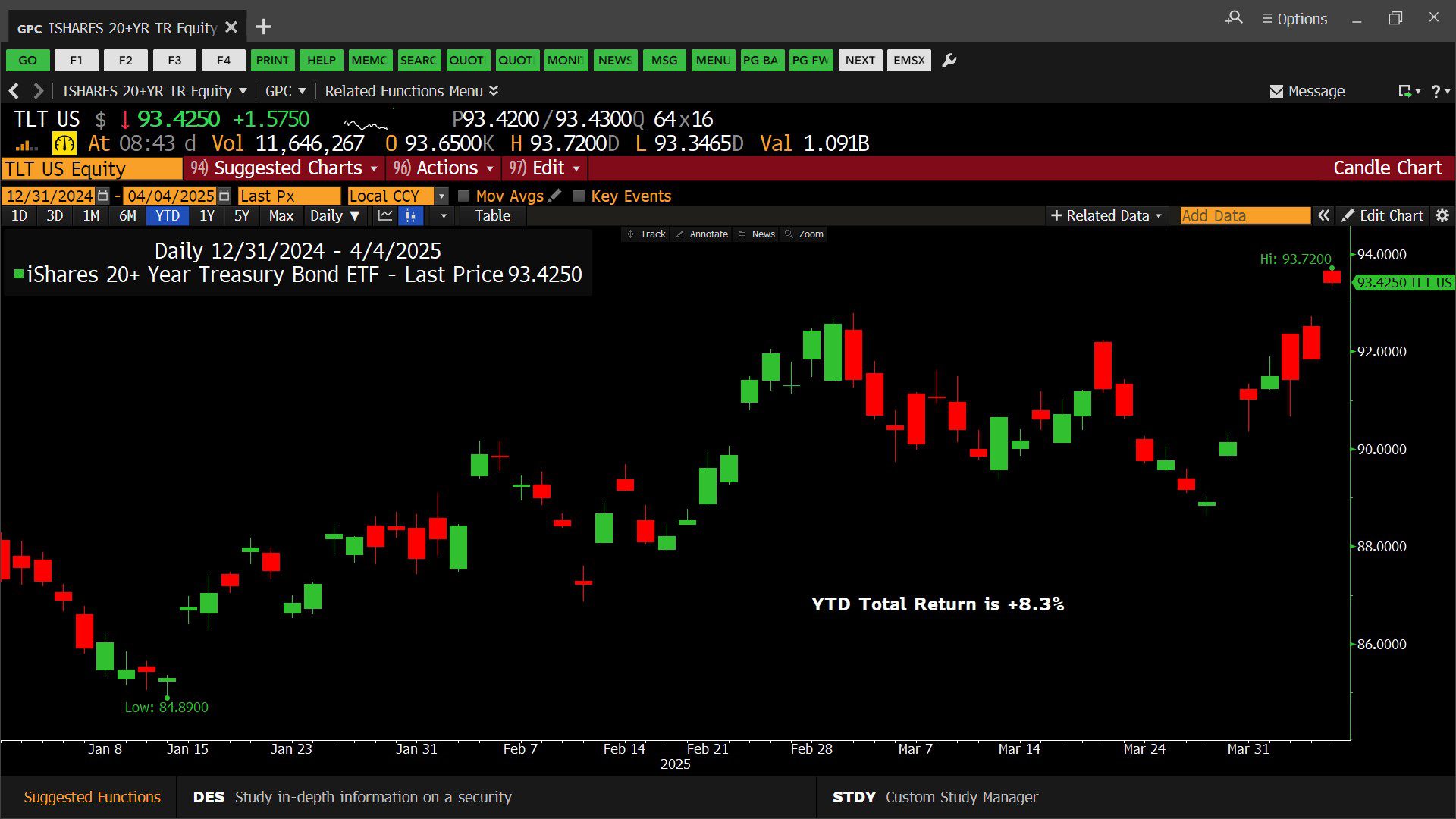This screenshot has width=1456, height=819.
Task: Enable the Key Events checkbox
Action: (579, 196)
